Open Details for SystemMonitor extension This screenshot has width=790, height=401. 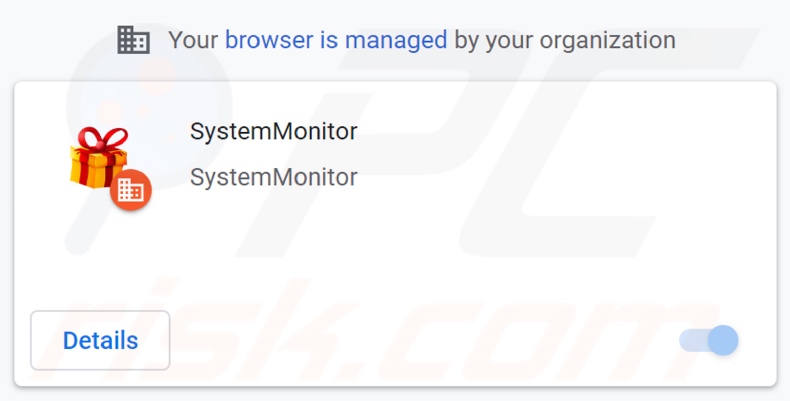click(x=100, y=340)
